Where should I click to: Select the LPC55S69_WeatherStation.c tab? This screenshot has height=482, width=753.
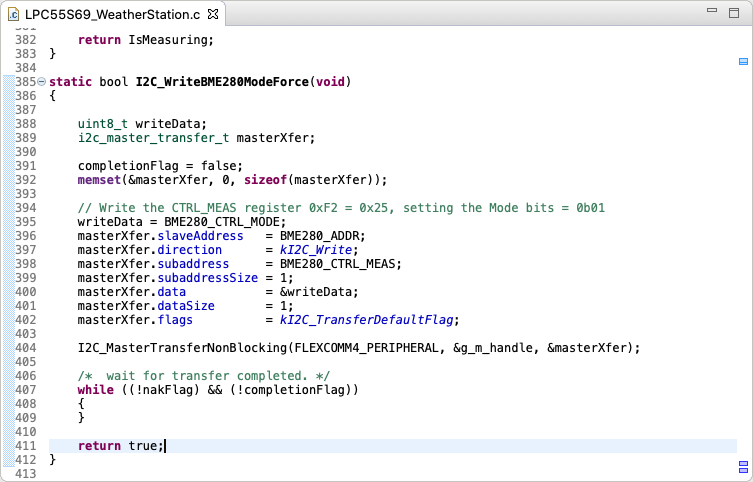coord(110,13)
